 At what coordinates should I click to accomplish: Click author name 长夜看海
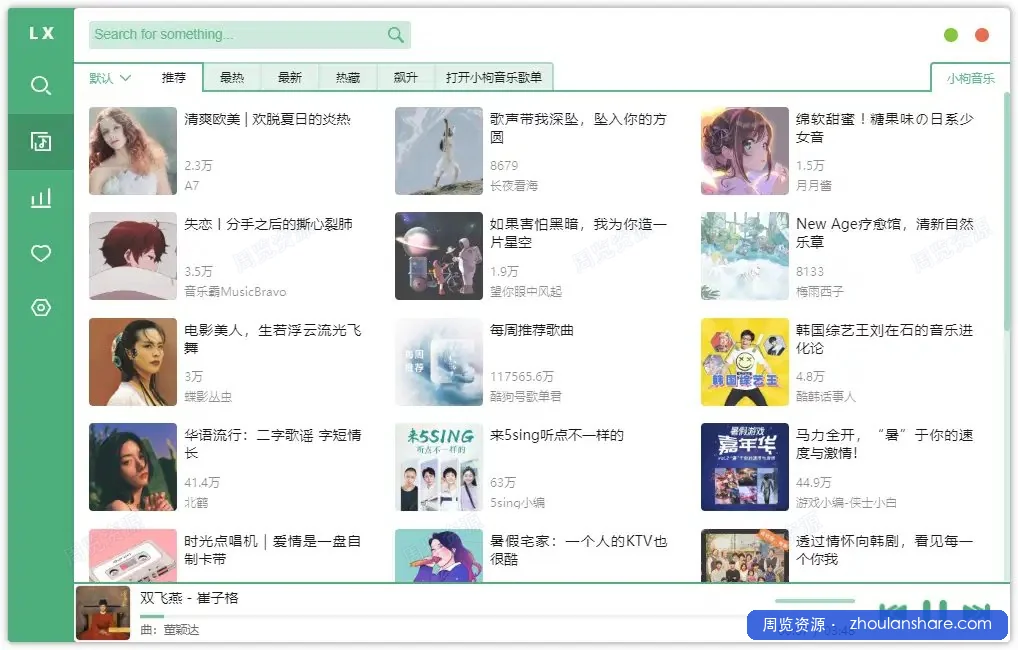click(514, 186)
